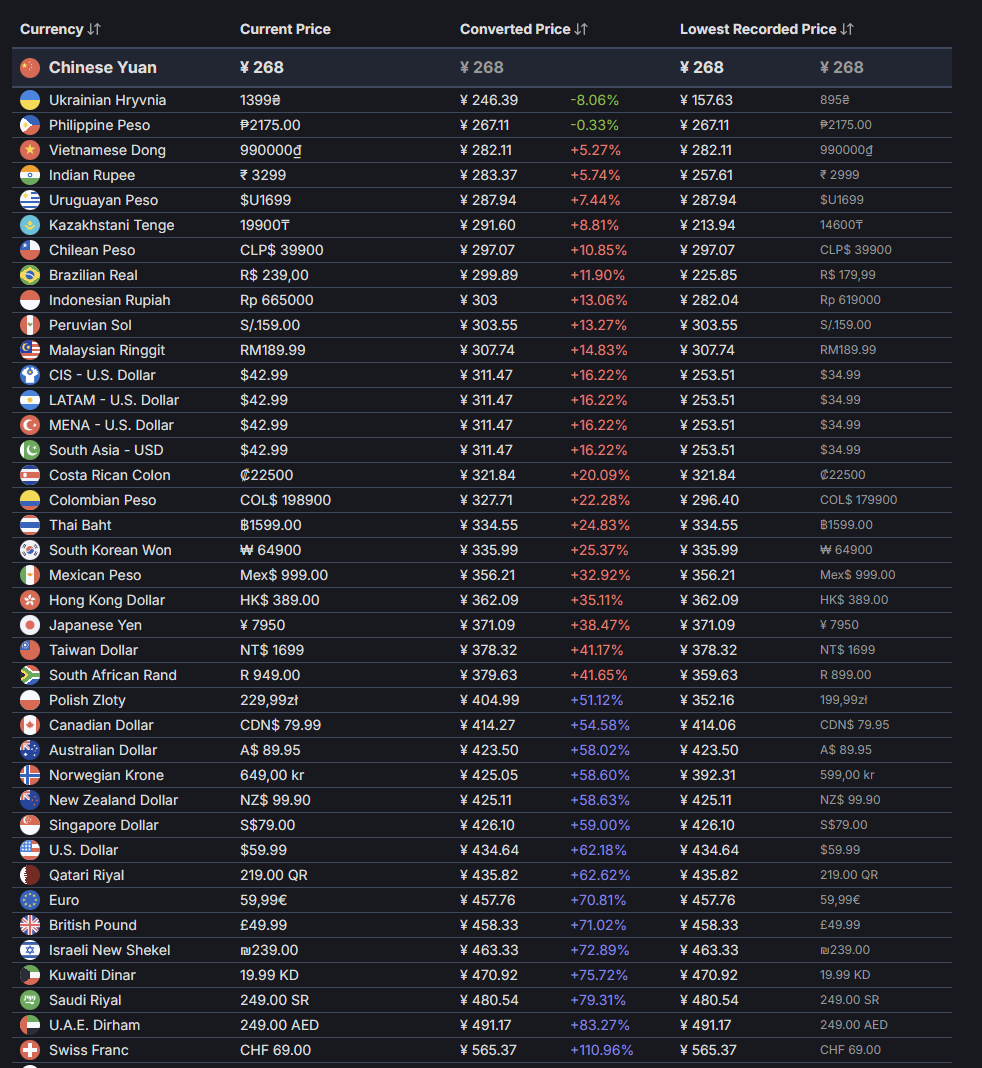Image resolution: width=982 pixels, height=1068 pixels.
Task: Select the Mexican Peso currency name
Action: point(95,575)
